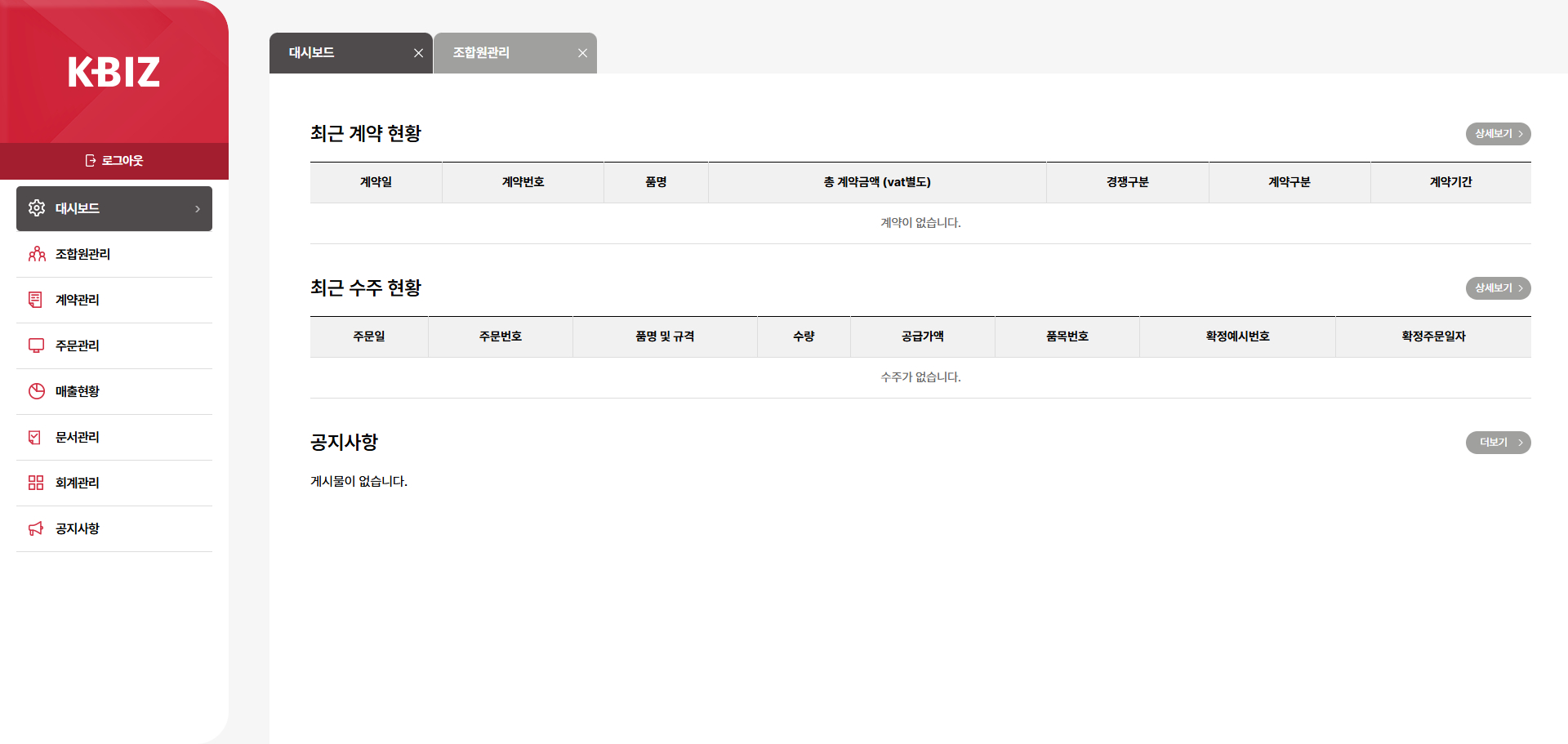Click the 게시물이 없습니다 text
This screenshot has width=1568, height=744.
coord(359,482)
